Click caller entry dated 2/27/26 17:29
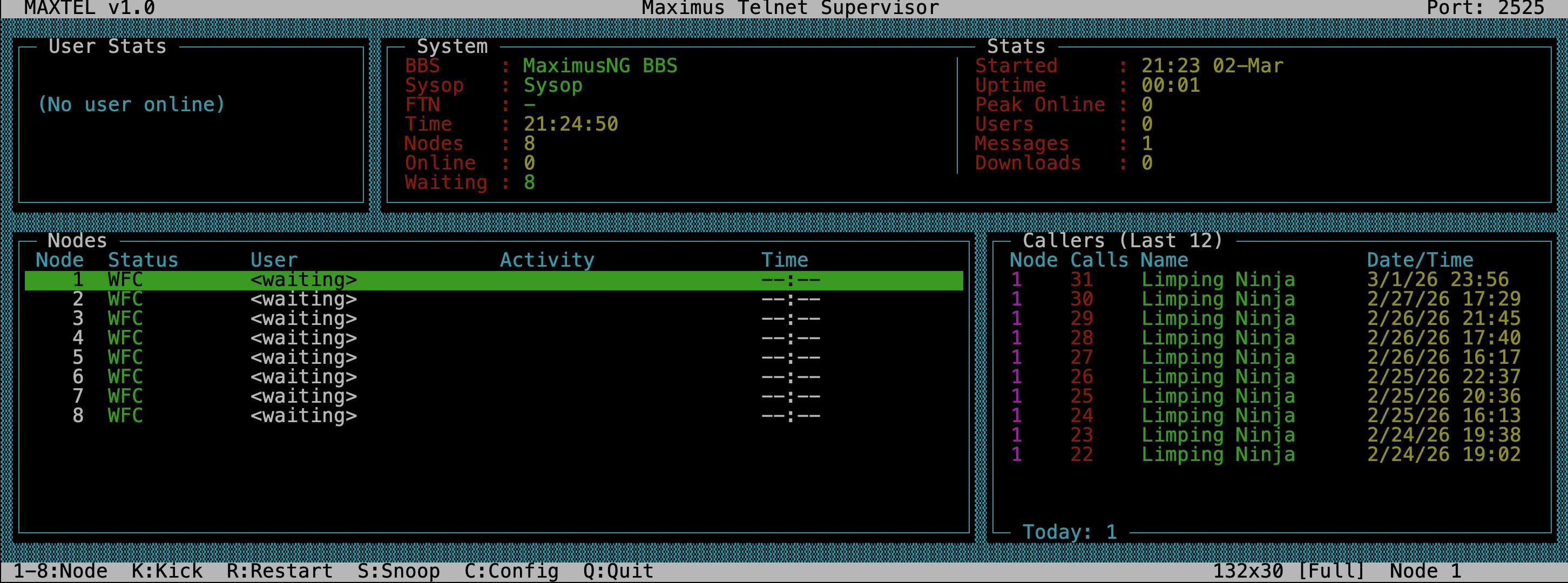 click(1266, 300)
